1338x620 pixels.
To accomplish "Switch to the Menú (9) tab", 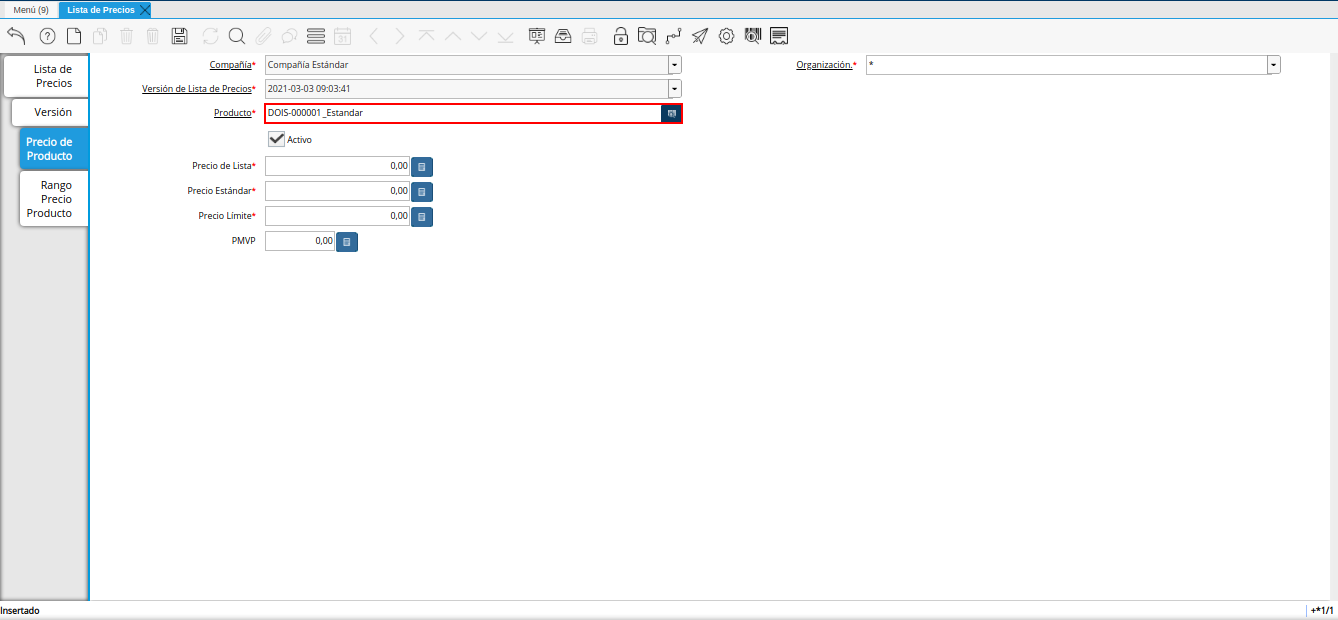I will pyautogui.click(x=30, y=9).
